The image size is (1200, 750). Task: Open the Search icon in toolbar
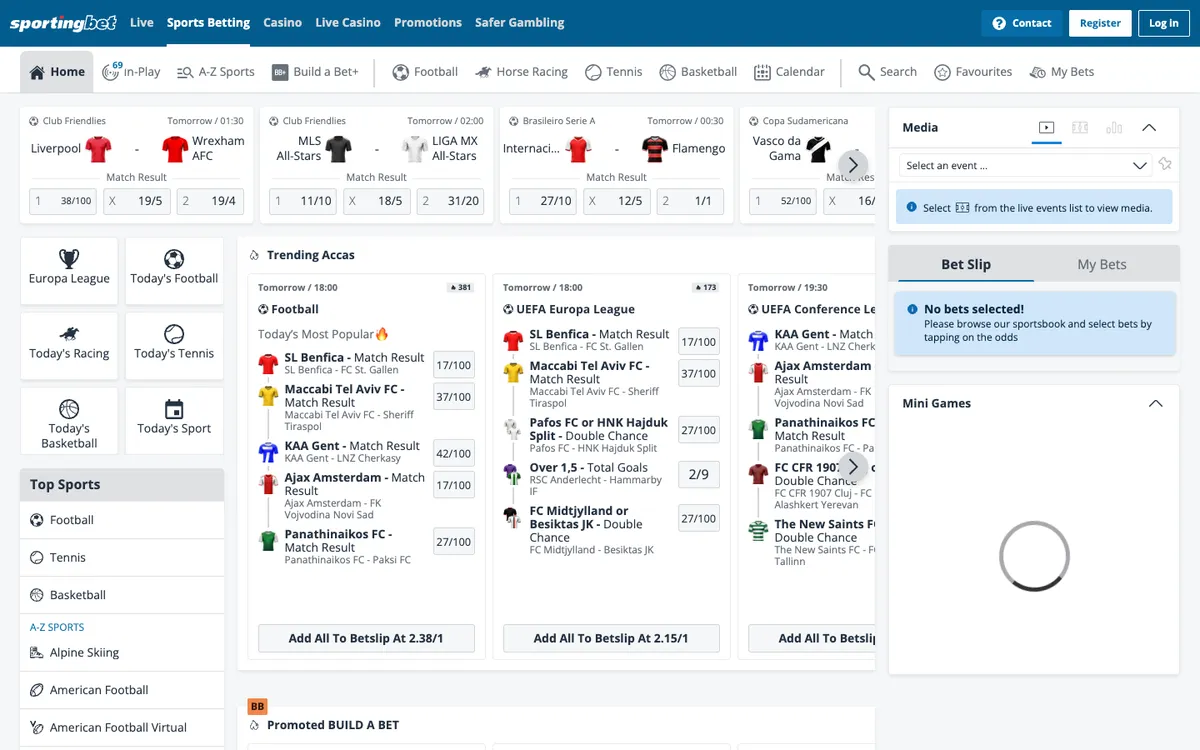click(887, 72)
